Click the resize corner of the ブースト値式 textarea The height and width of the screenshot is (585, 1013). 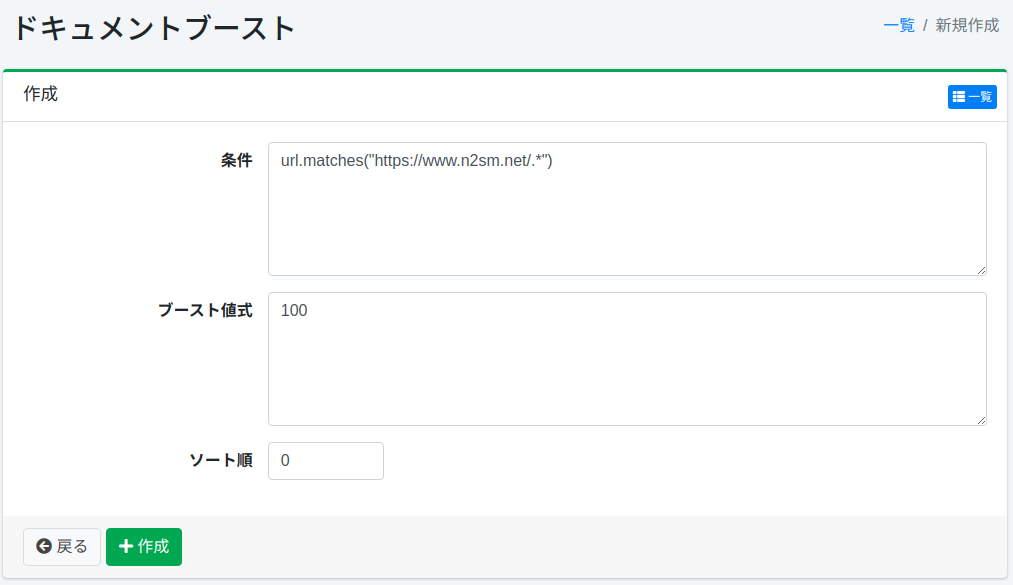coord(981,420)
